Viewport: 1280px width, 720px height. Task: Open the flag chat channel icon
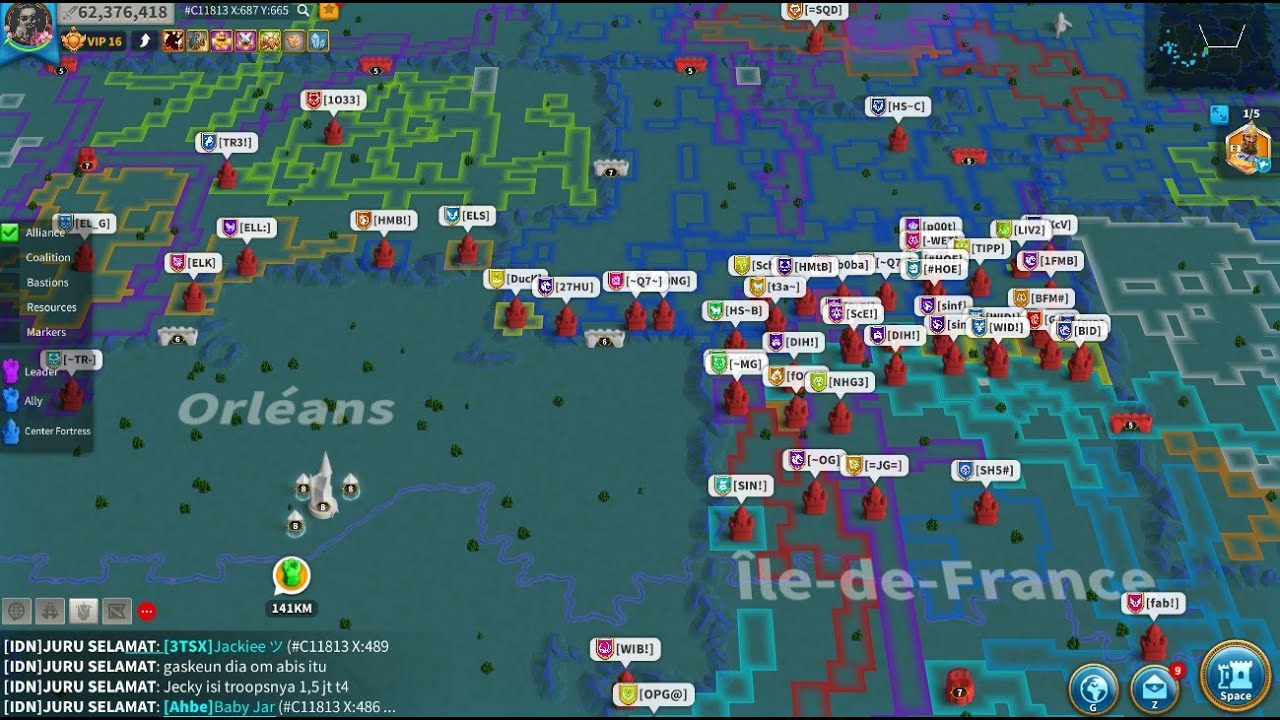[x=117, y=610]
